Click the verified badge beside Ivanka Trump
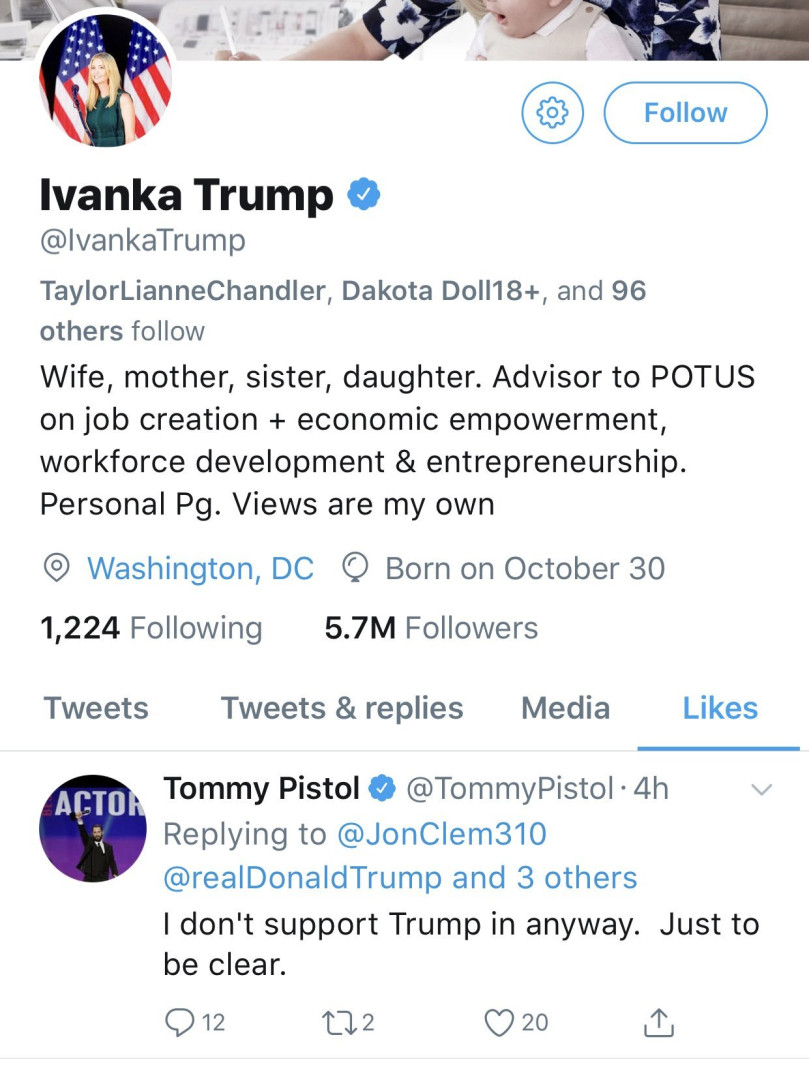Screen dimensions: 809x1080 coord(363,195)
